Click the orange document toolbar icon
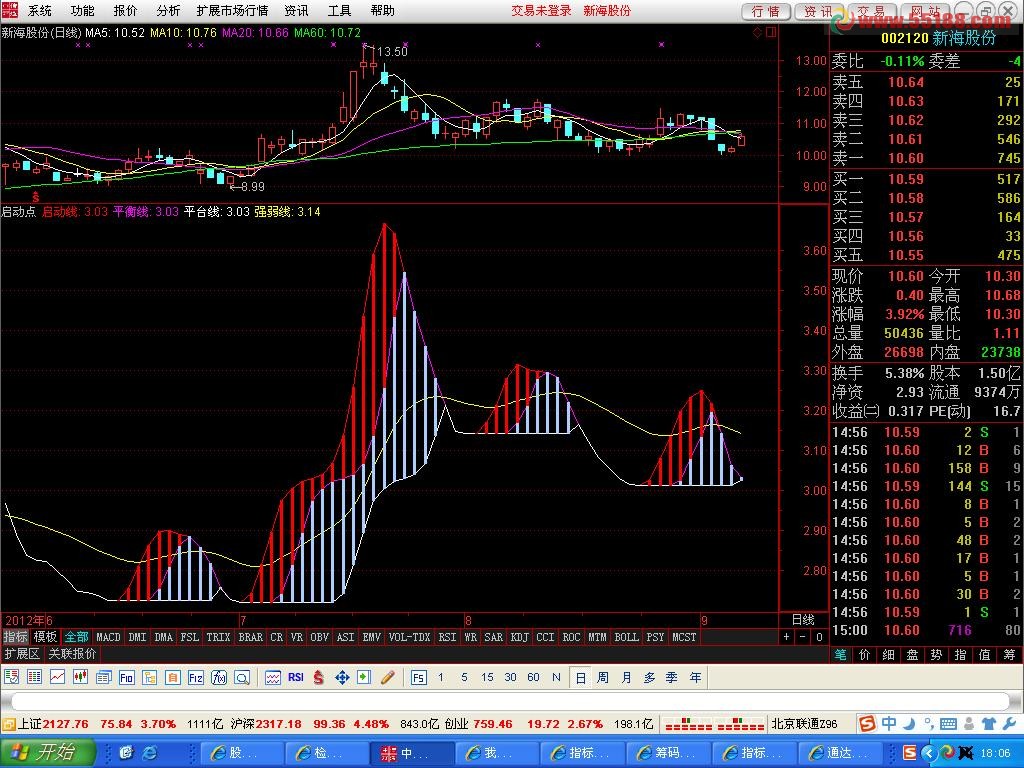1024x768 pixels. click(172, 678)
